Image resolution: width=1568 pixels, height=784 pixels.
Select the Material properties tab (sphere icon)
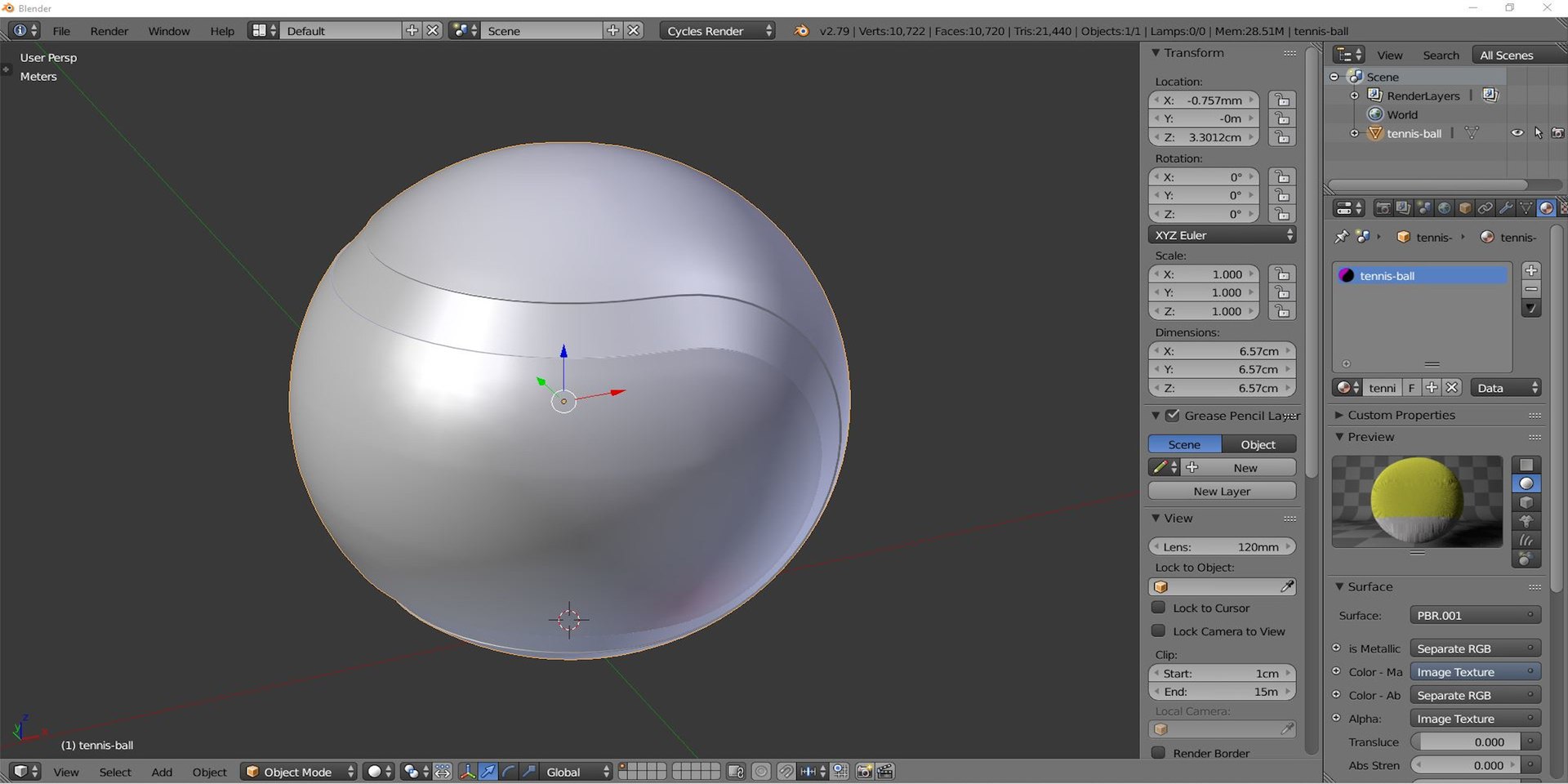(1546, 208)
